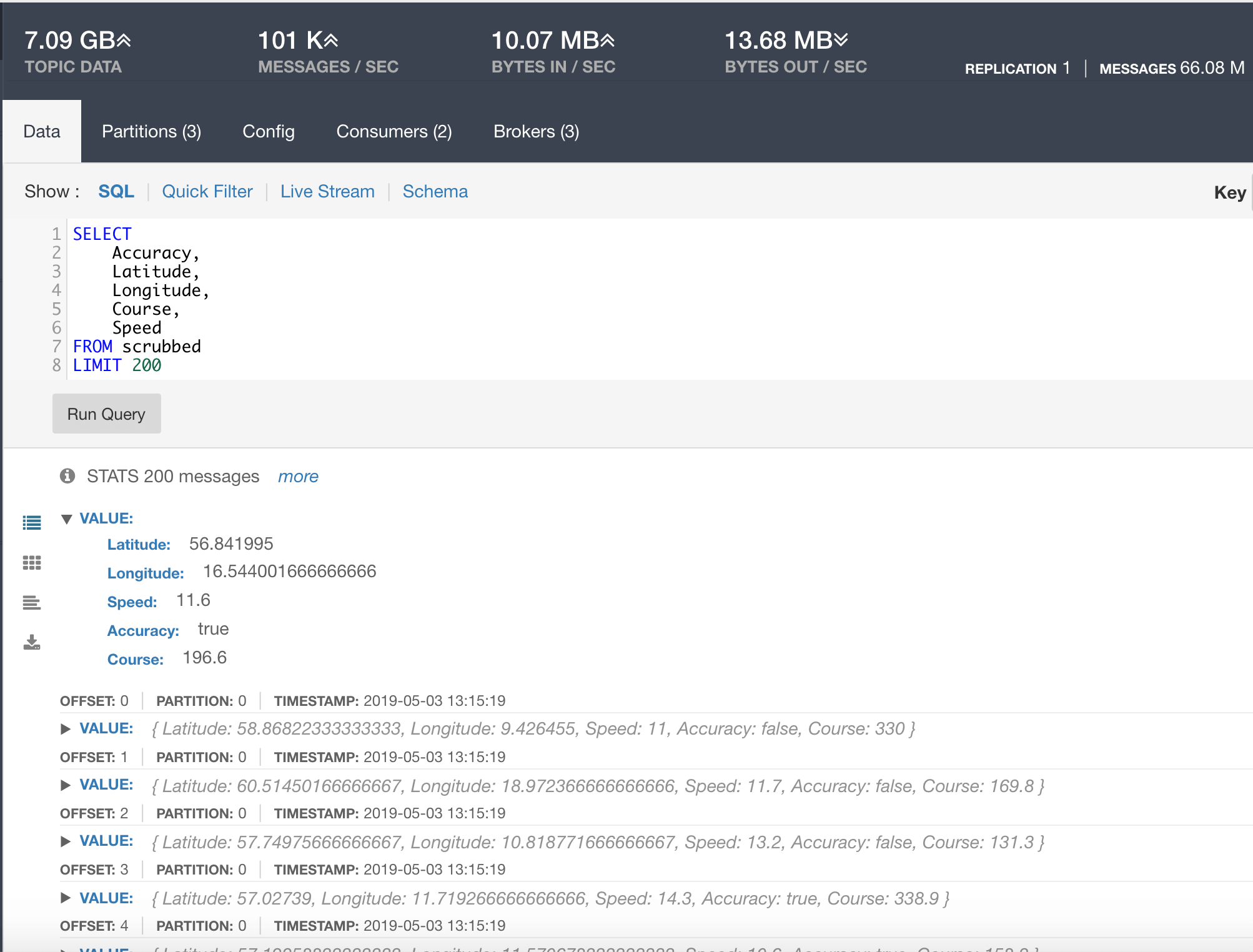
Task: Switch to the Partitions tab
Action: tap(151, 131)
